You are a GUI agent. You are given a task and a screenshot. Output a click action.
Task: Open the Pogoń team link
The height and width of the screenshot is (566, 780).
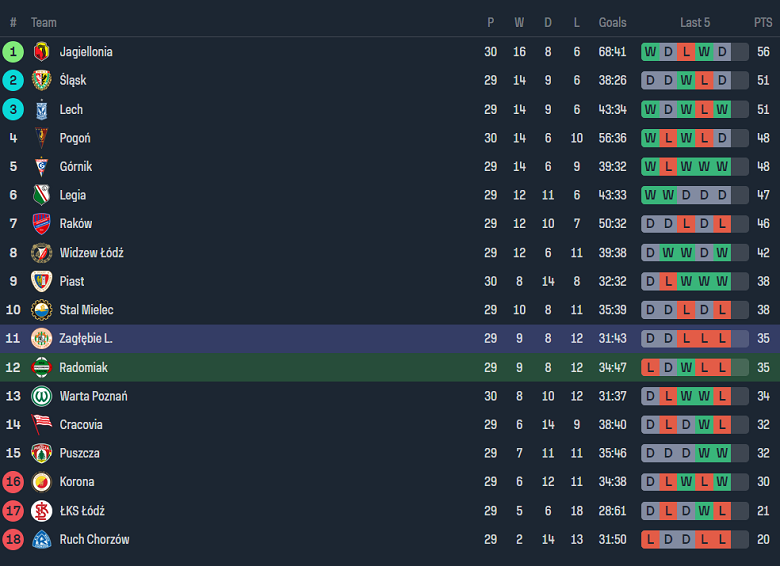tap(75, 138)
